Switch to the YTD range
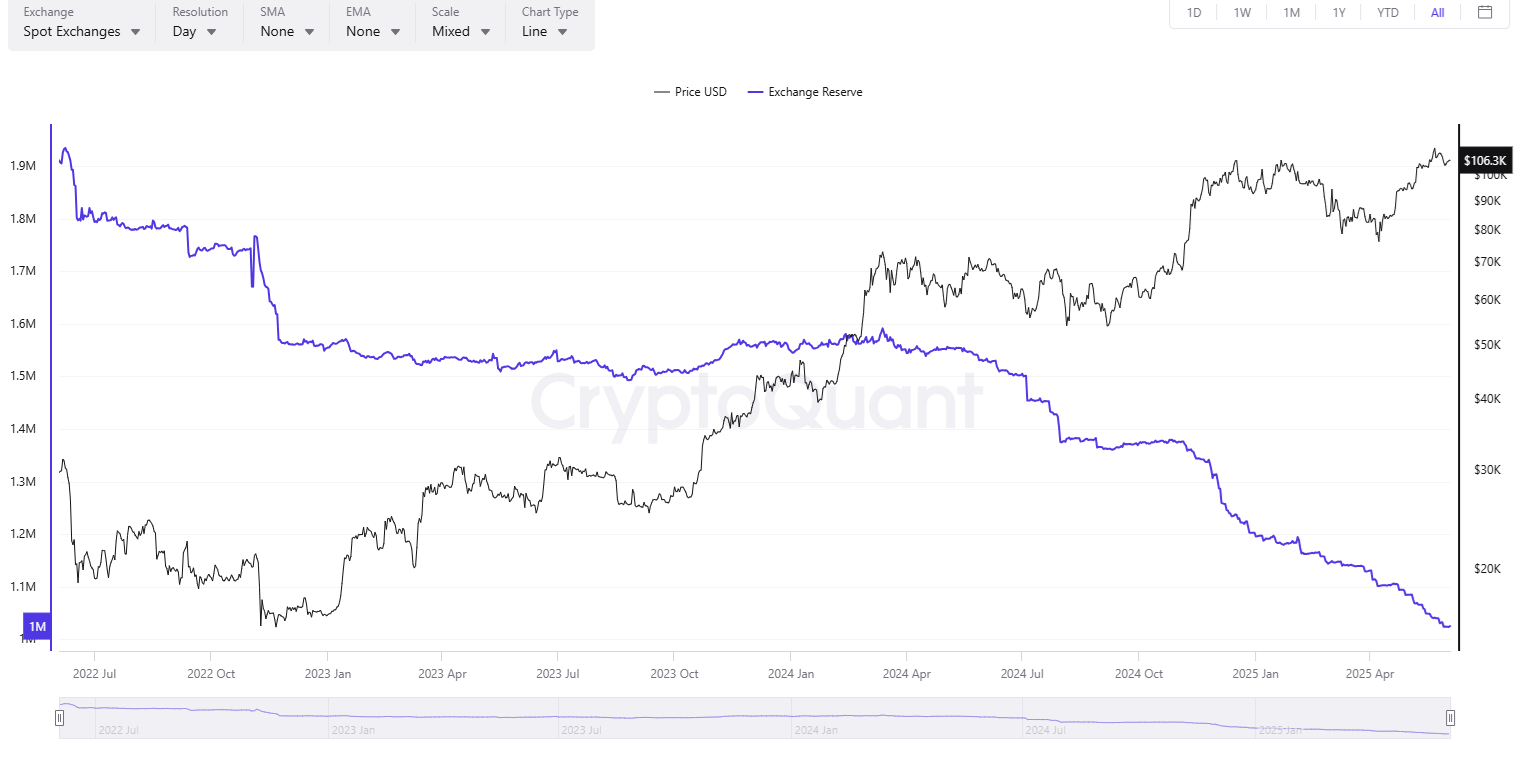 pos(1388,13)
